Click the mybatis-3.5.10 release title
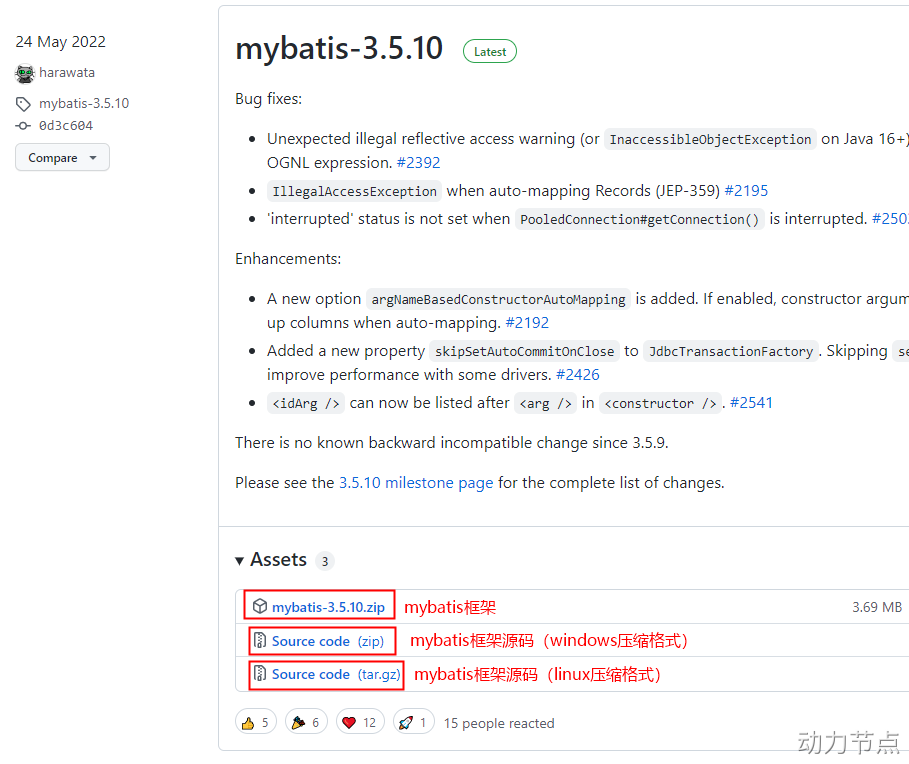The height and width of the screenshot is (764, 909). 339,49
